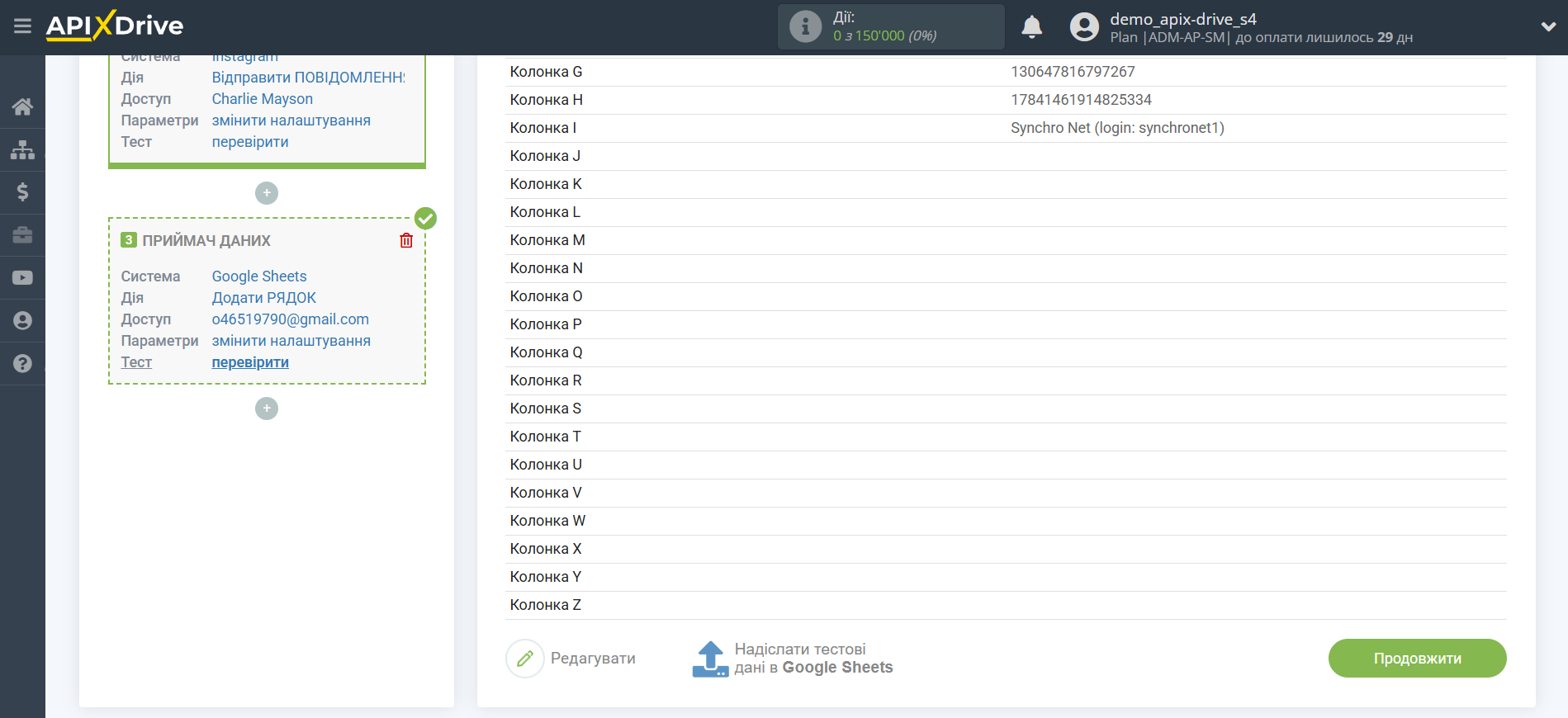Send test data to Google Sheets
Screen dimensions: 1568x718
coord(793,659)
